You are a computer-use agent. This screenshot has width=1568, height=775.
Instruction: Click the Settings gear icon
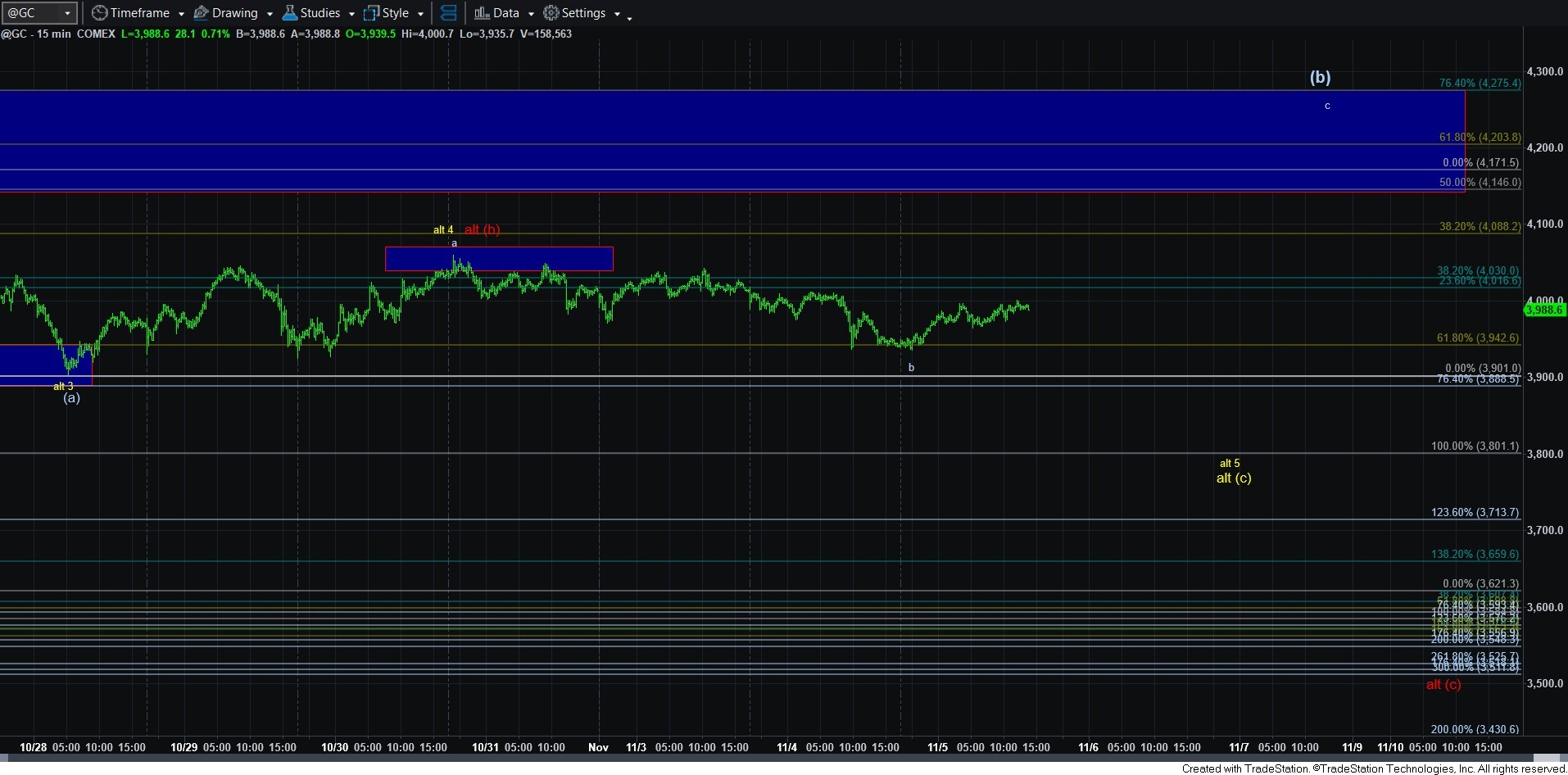(x=551, y=13)
